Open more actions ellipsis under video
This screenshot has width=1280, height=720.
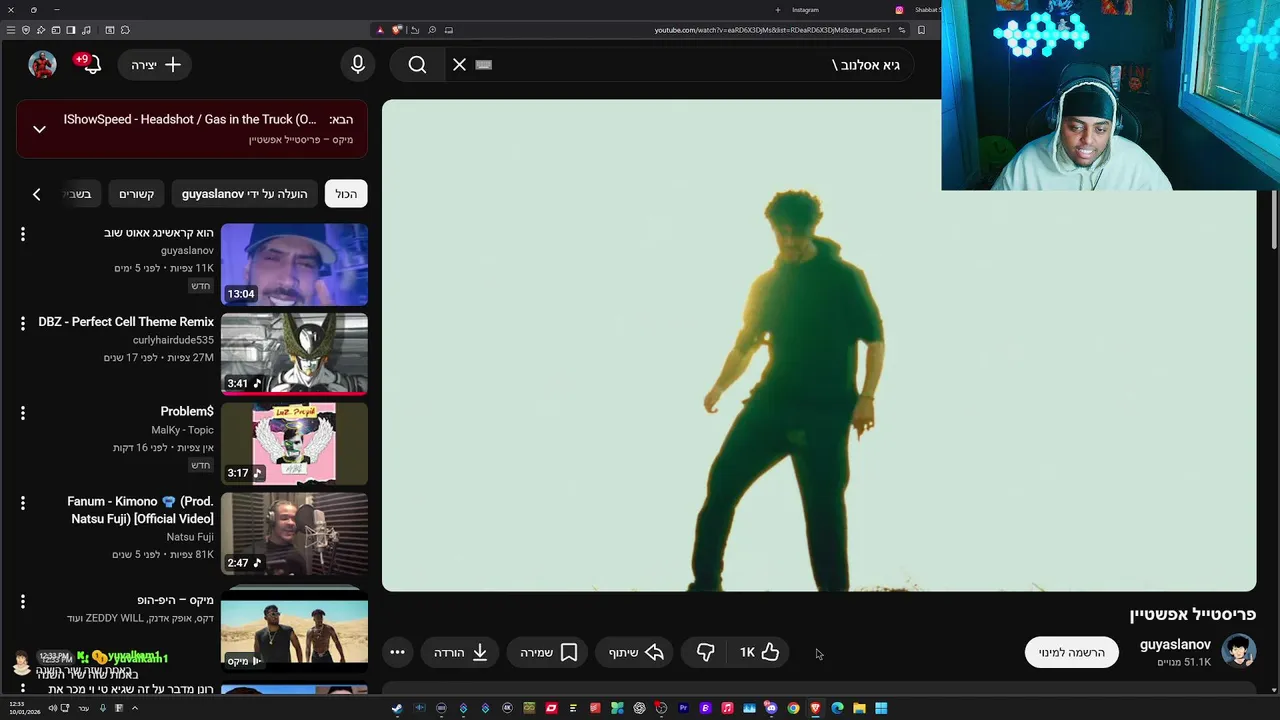pyautogui.click(x=397, y=653)
